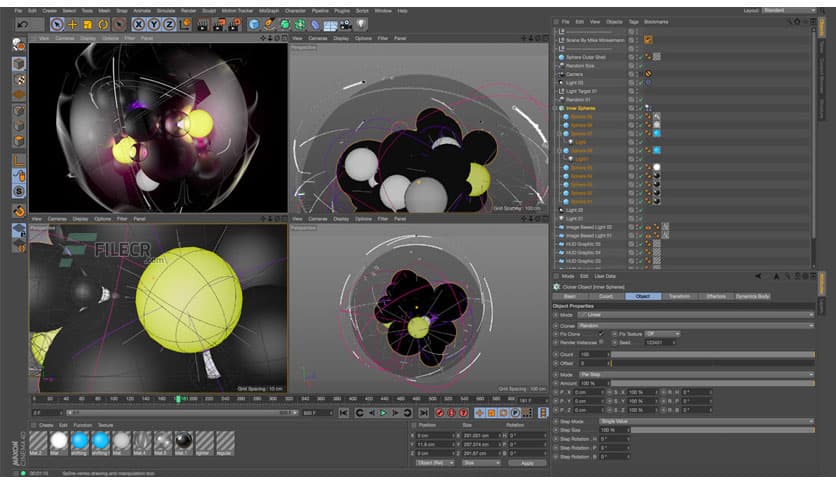This screenshot has height=484, width=836.
Task: Open cloner Mode dropdown showing Linear
Action: [x=696, y=315]
